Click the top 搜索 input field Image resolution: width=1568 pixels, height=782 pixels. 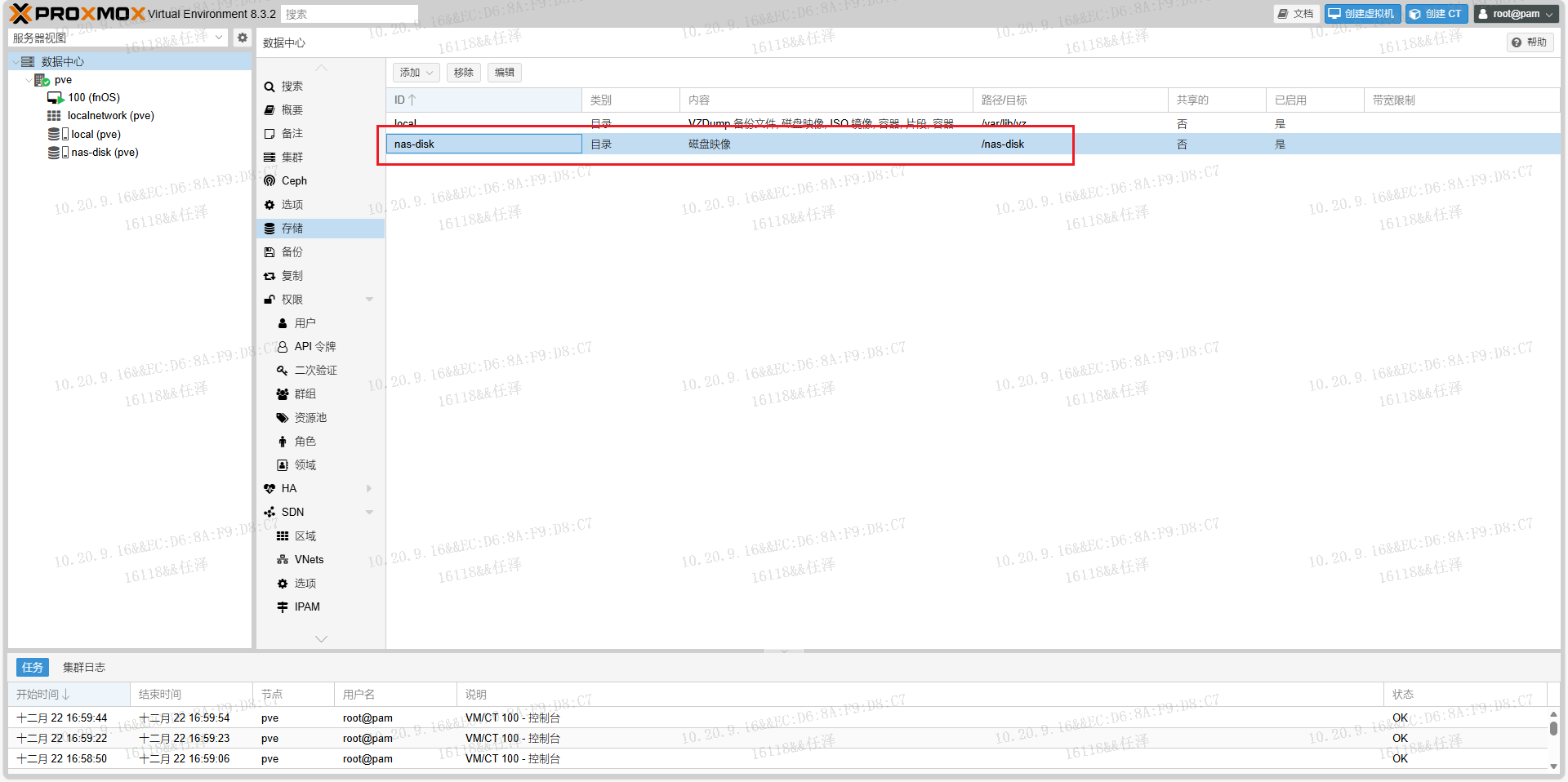point(350,14)
